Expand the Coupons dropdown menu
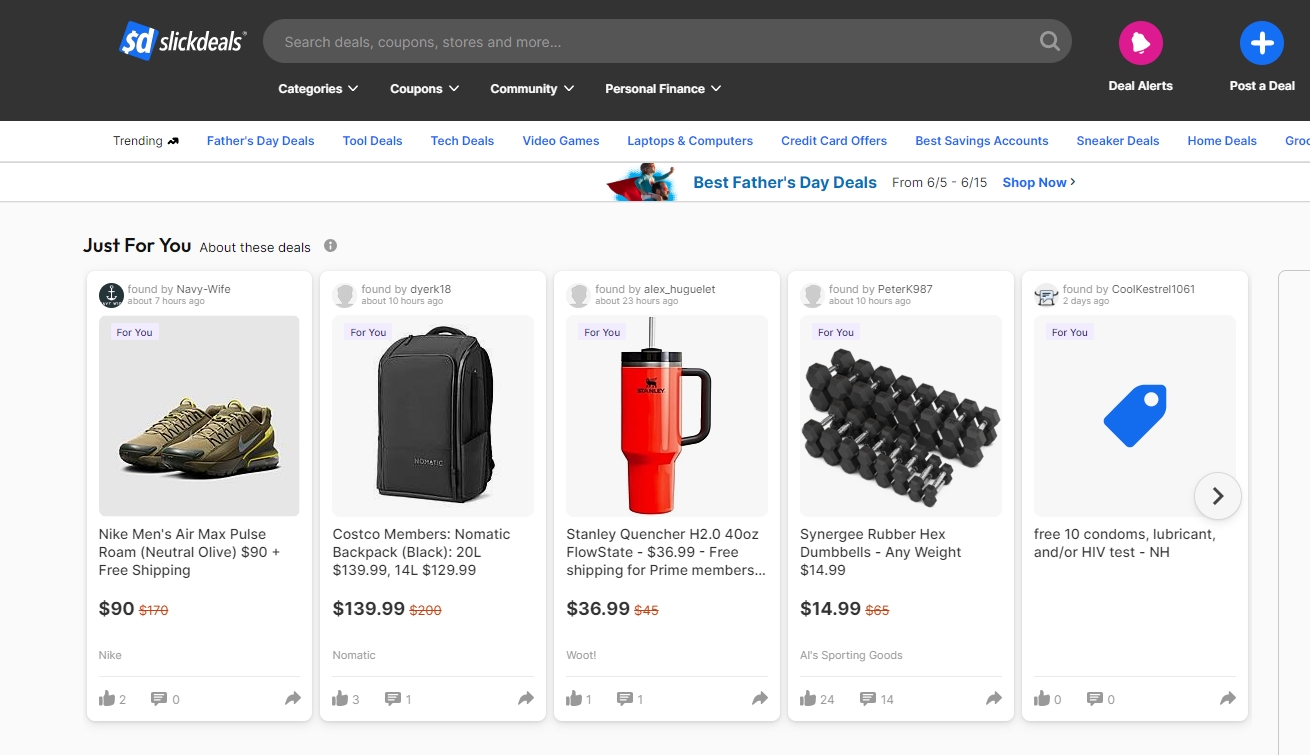 [425, 89]
